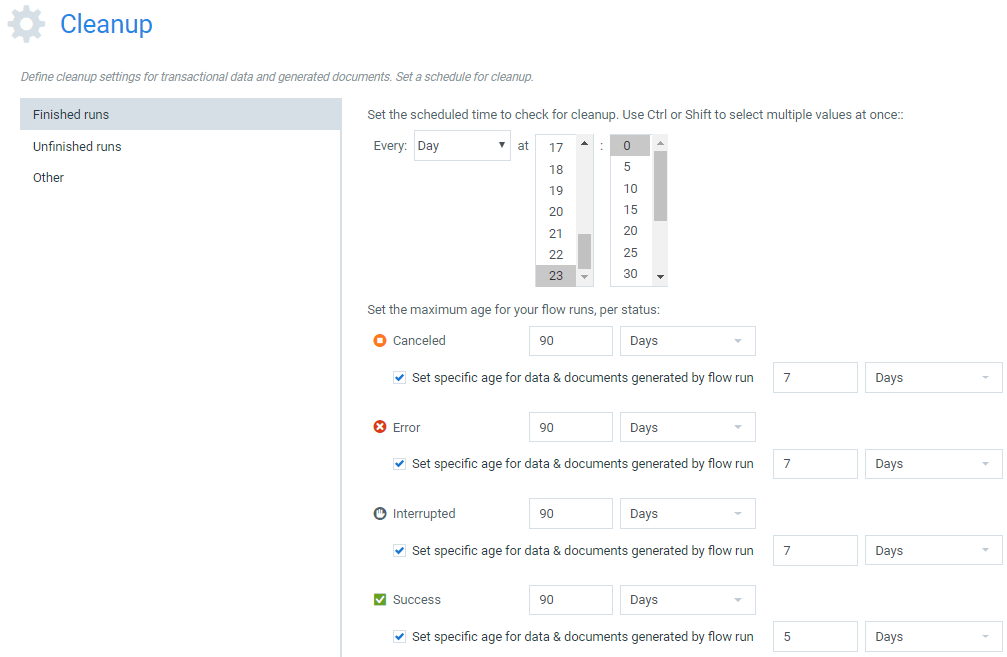Select hour 20 in the list
Viewport: 1007px width, 657px height.
[x=556, y=212]
